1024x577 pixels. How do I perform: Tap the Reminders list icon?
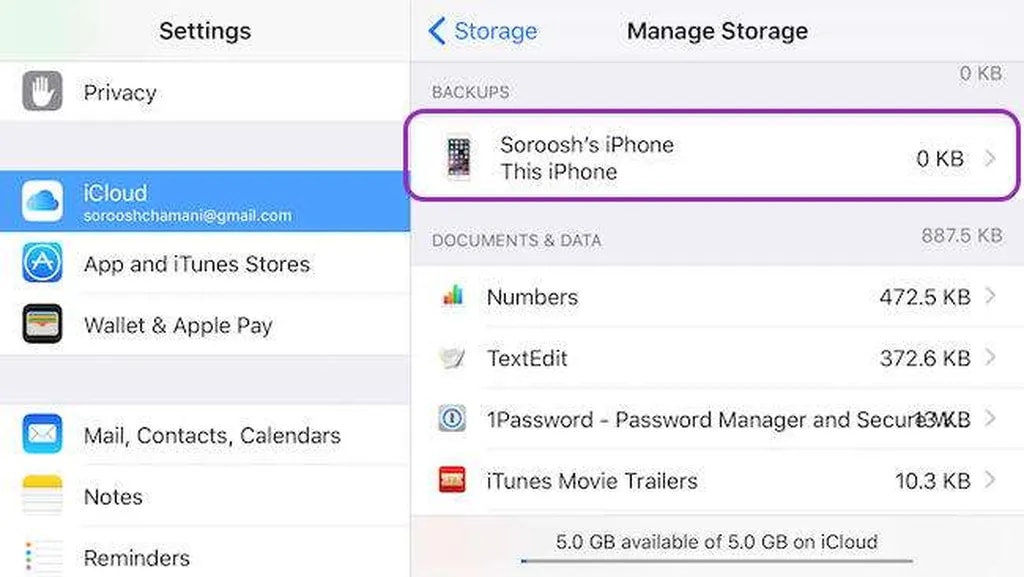(x=42, y=557)
